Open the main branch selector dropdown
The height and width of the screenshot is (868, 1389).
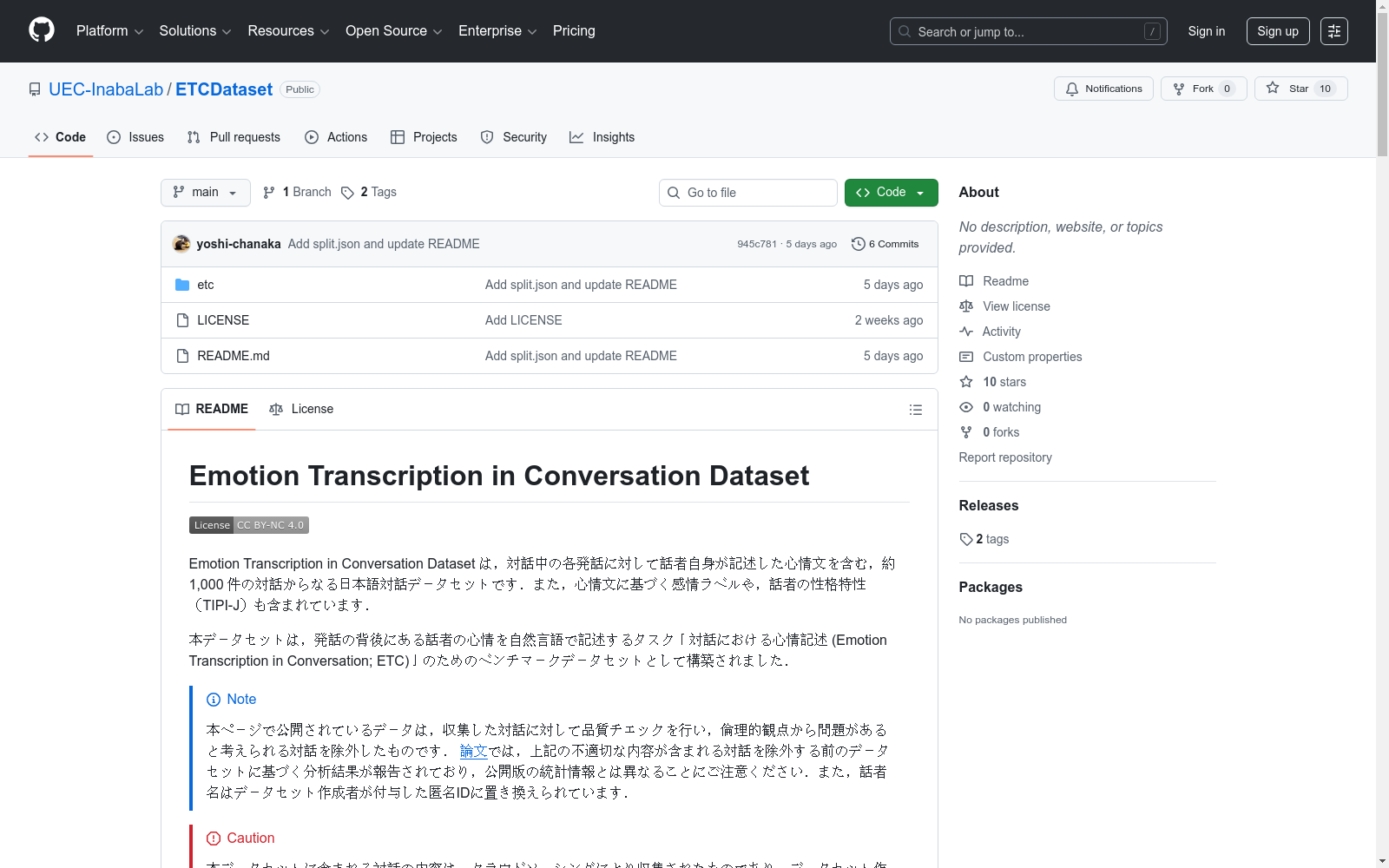pyautogui.click(x=206, y=193)
